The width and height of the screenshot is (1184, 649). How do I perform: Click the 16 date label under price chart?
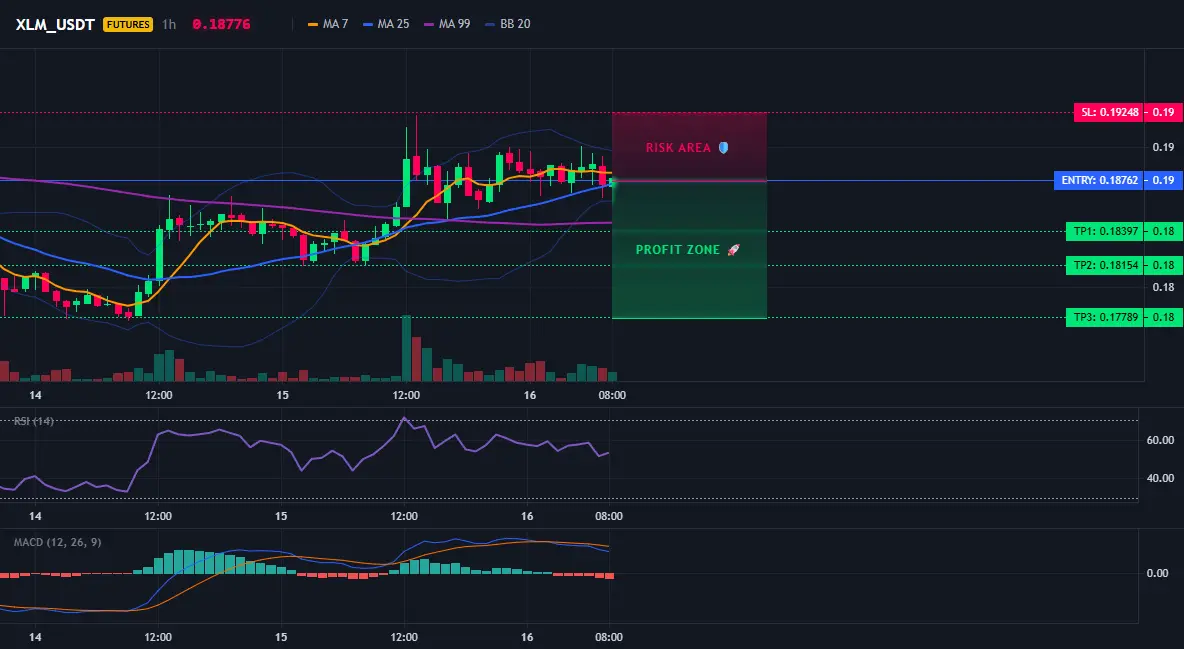click(529, 395)
